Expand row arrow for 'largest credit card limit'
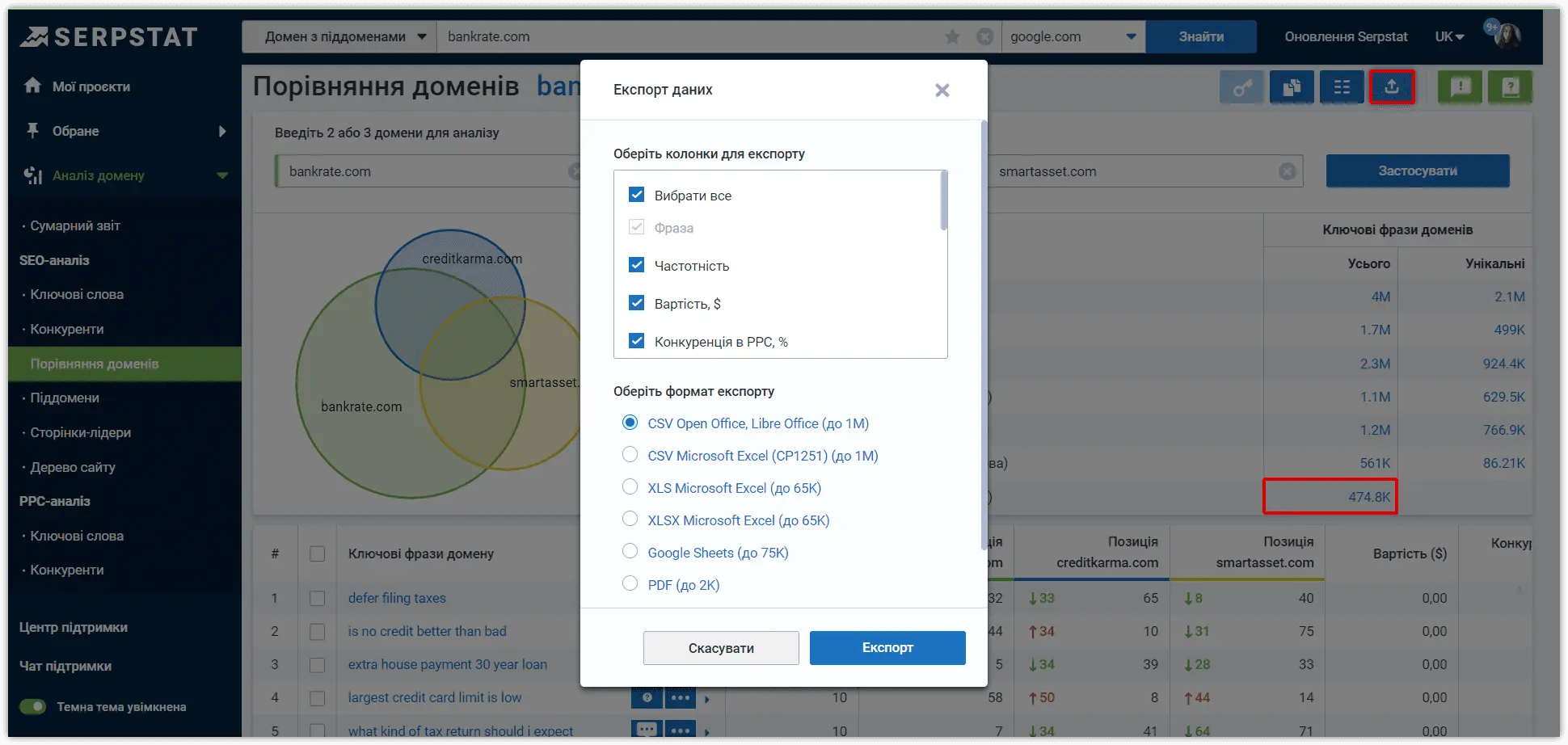The height and width of the screenshot is (745, 1568). point(707,699)
